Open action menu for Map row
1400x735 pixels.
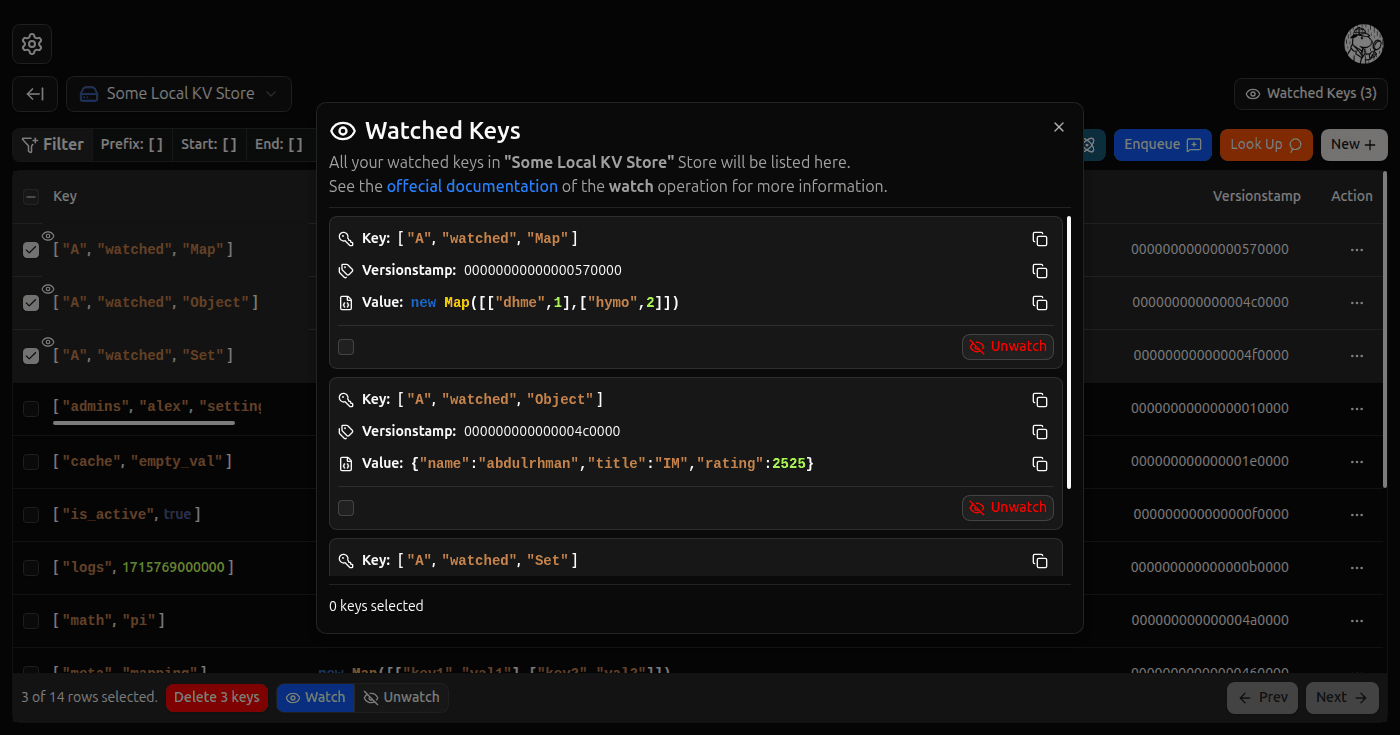pyautogui.click(x=1357, y=250)
